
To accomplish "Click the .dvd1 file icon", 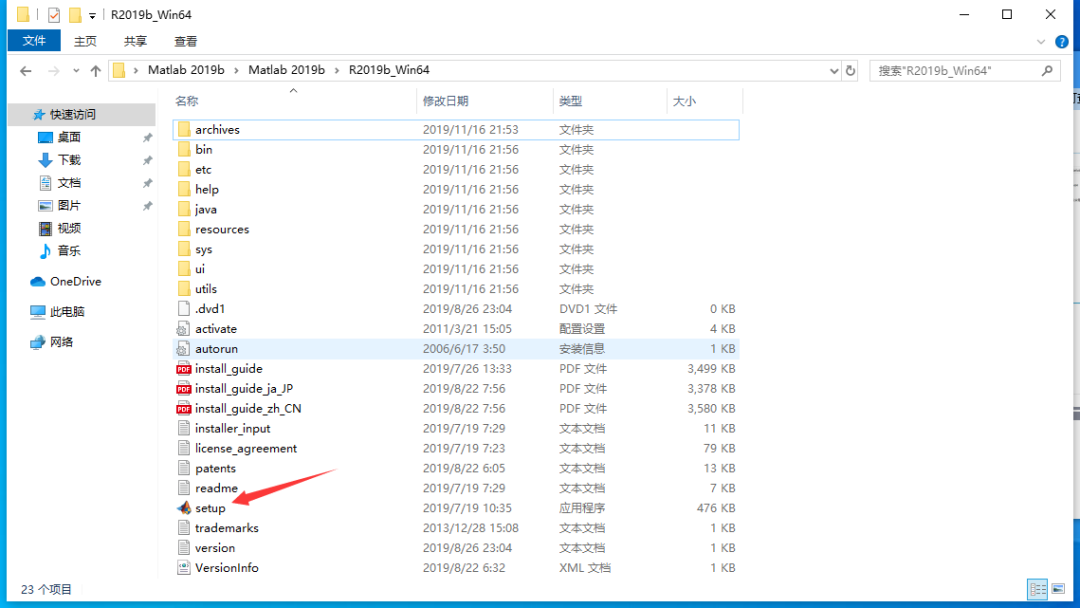I will click(x=183, y=309).
